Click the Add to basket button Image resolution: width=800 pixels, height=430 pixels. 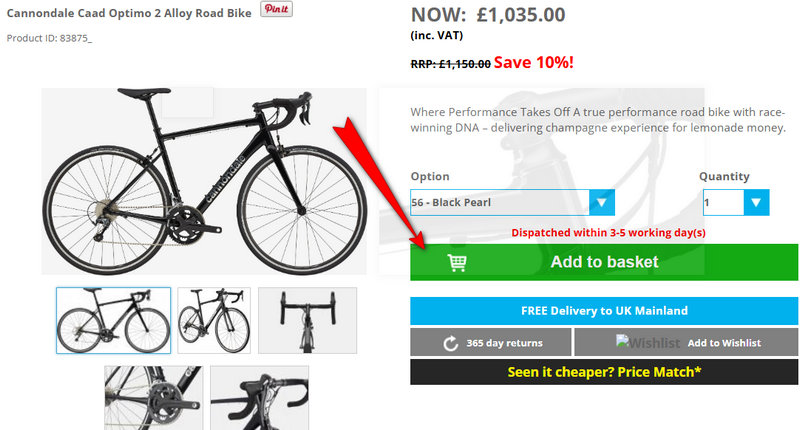[604, 262]
